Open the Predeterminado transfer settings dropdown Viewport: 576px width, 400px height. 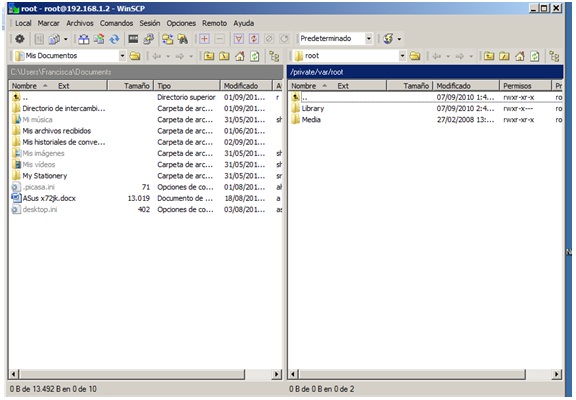click(368, 39)
